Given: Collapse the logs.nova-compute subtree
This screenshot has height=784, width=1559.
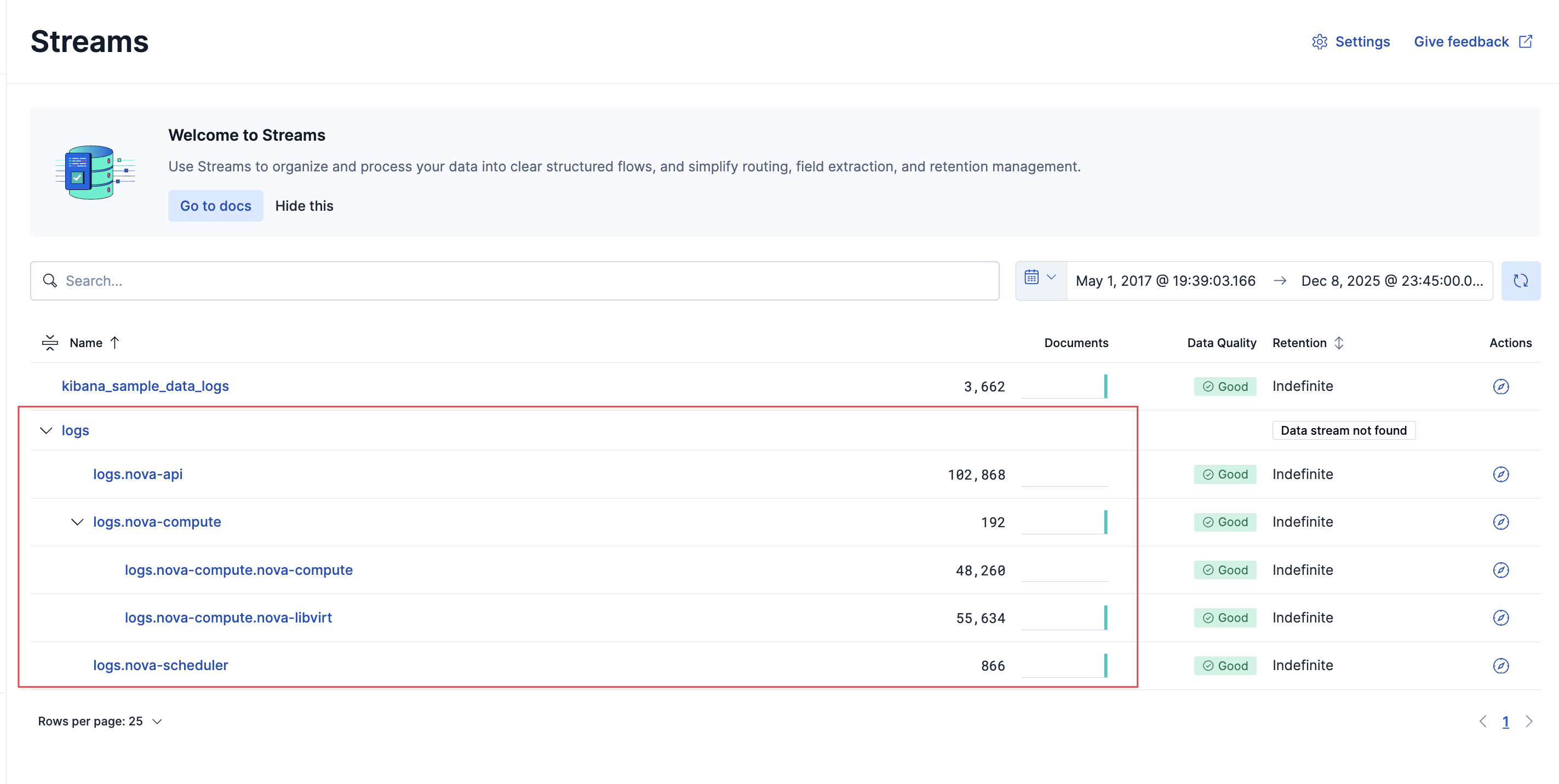Looking at the screenshot, I should [77, 522].
